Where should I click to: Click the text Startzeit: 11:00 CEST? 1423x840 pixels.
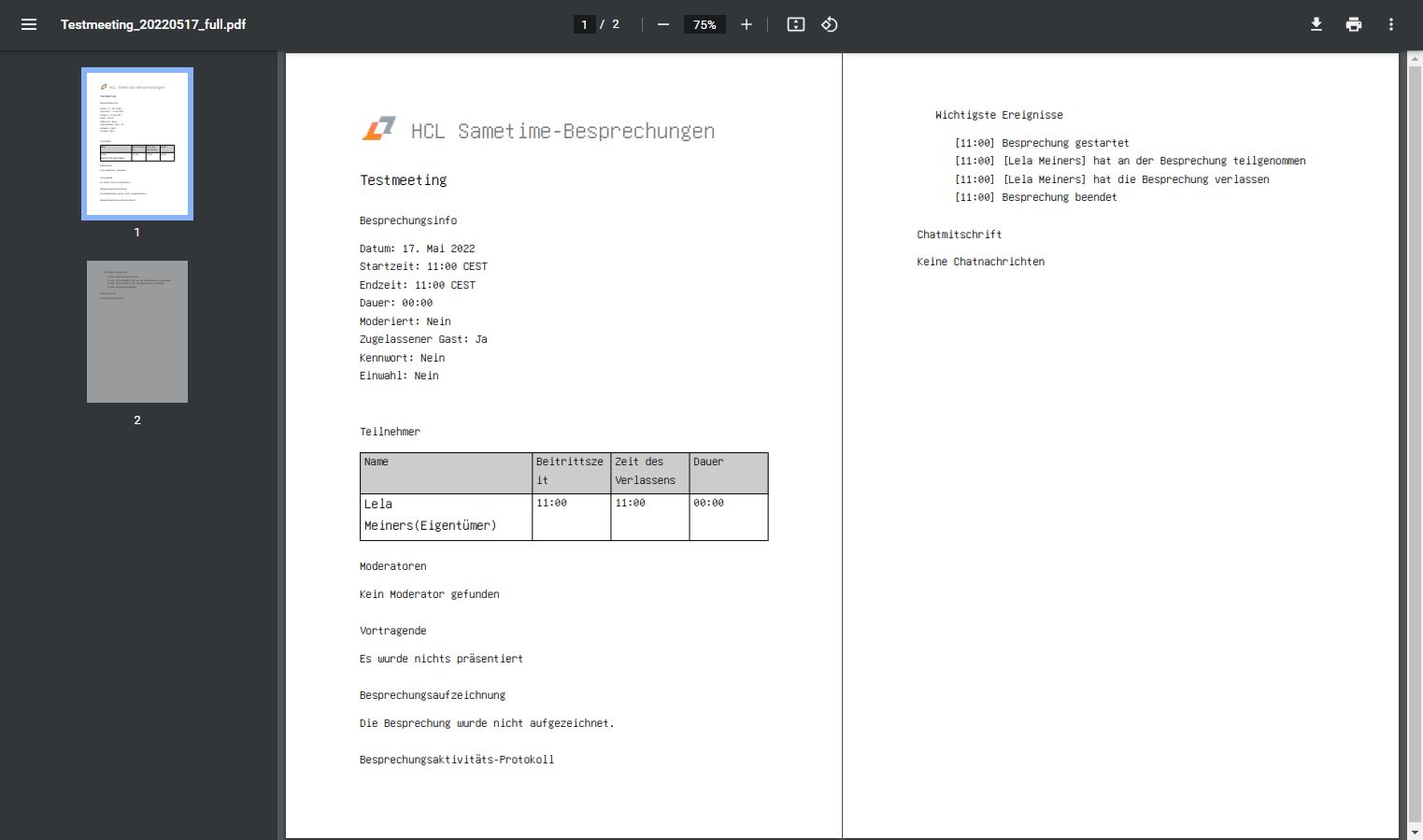[x=423, y=266]
